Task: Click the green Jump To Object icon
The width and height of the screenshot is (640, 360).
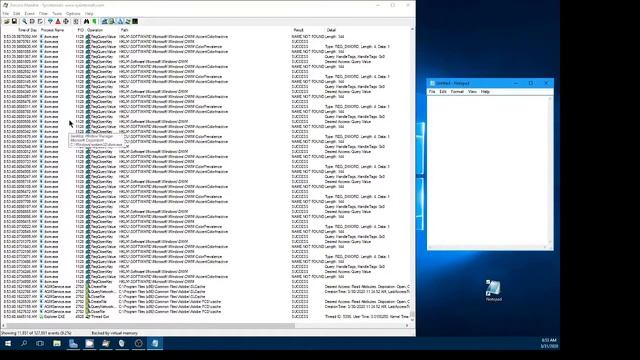Action: [x=94, y=21]
